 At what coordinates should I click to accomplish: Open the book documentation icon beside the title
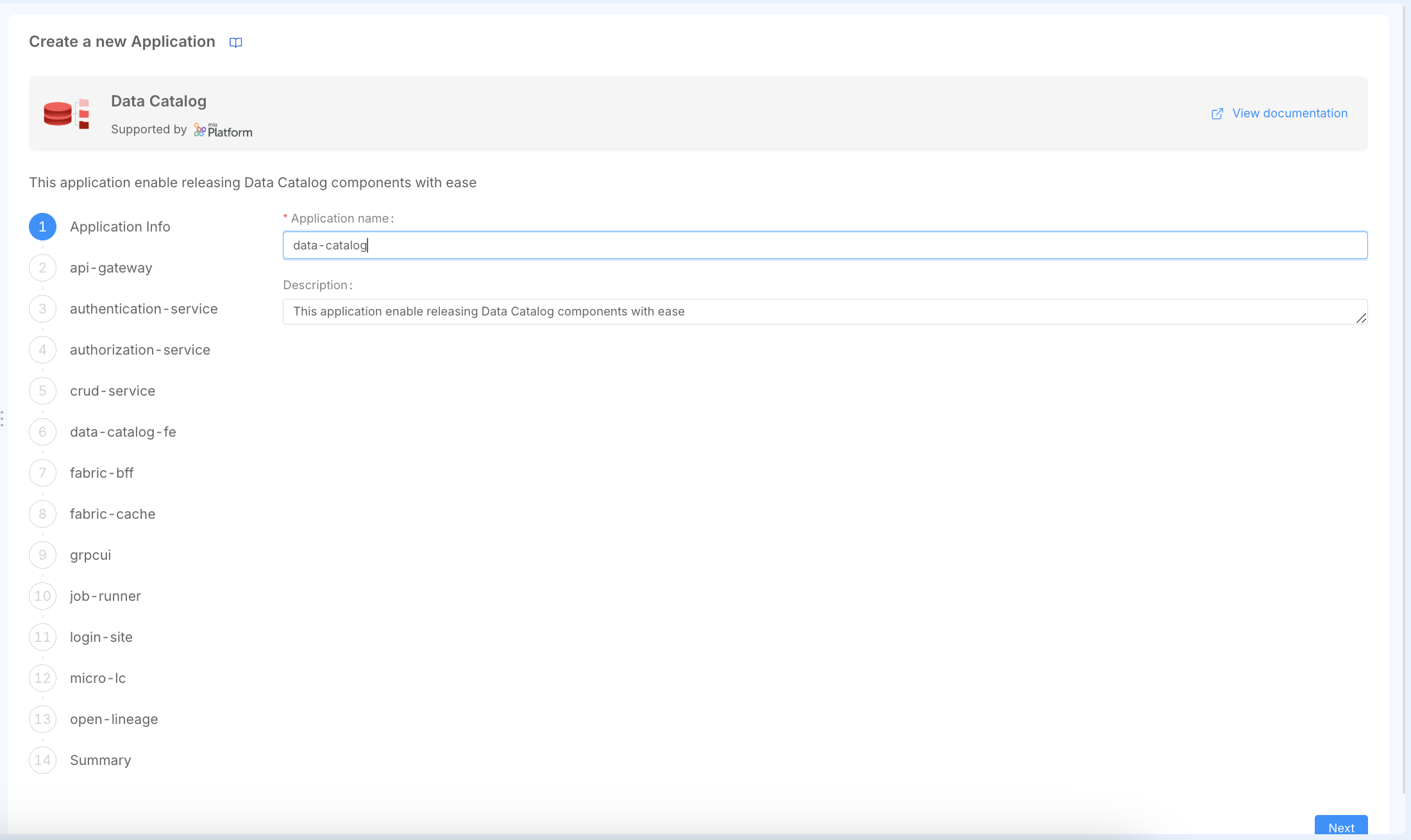235,42
